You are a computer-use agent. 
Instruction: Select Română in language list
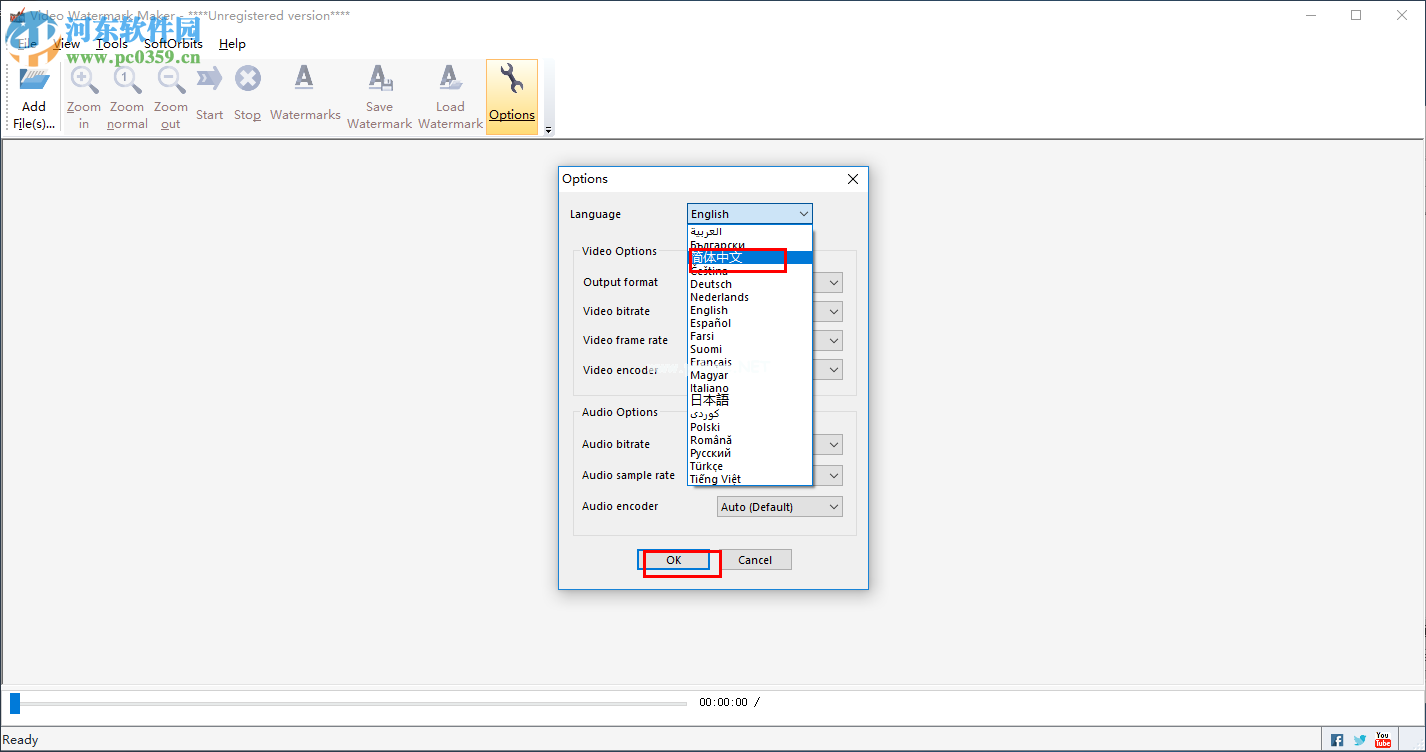point(750,440)
